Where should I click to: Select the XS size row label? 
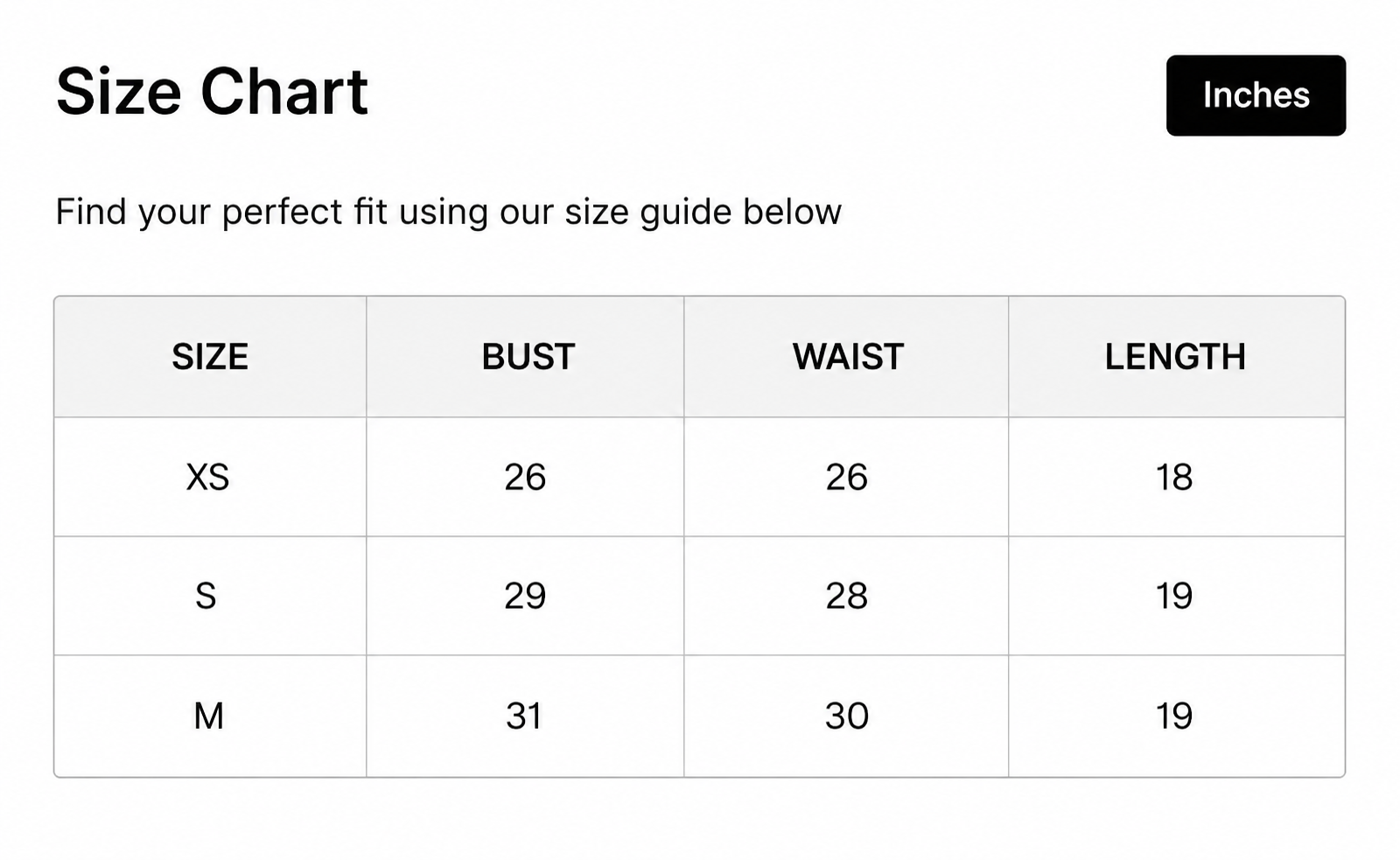pos(208,478)
